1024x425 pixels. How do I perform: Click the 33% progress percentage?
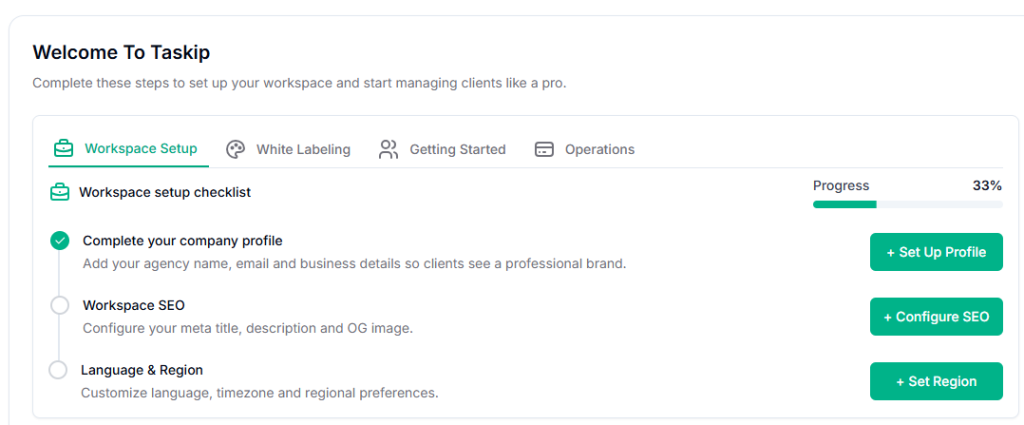pos(987,186)
